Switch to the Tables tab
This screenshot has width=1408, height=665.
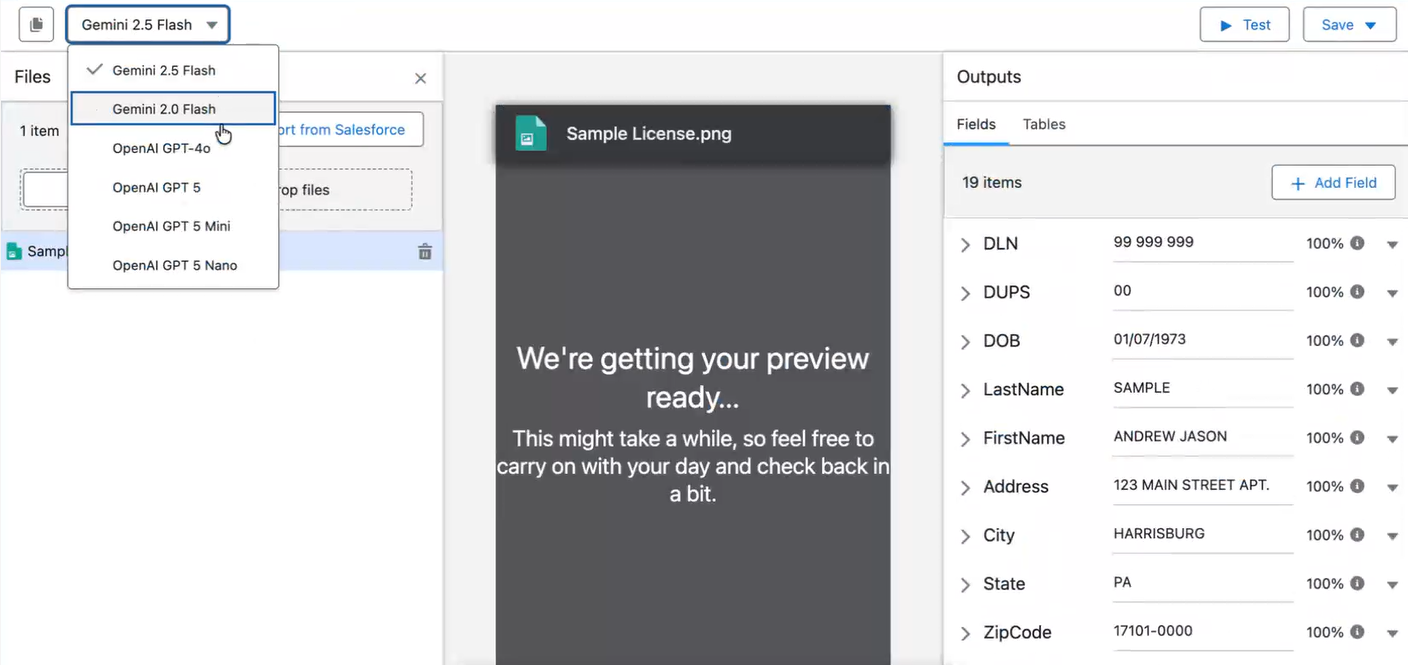point(1043,124)
